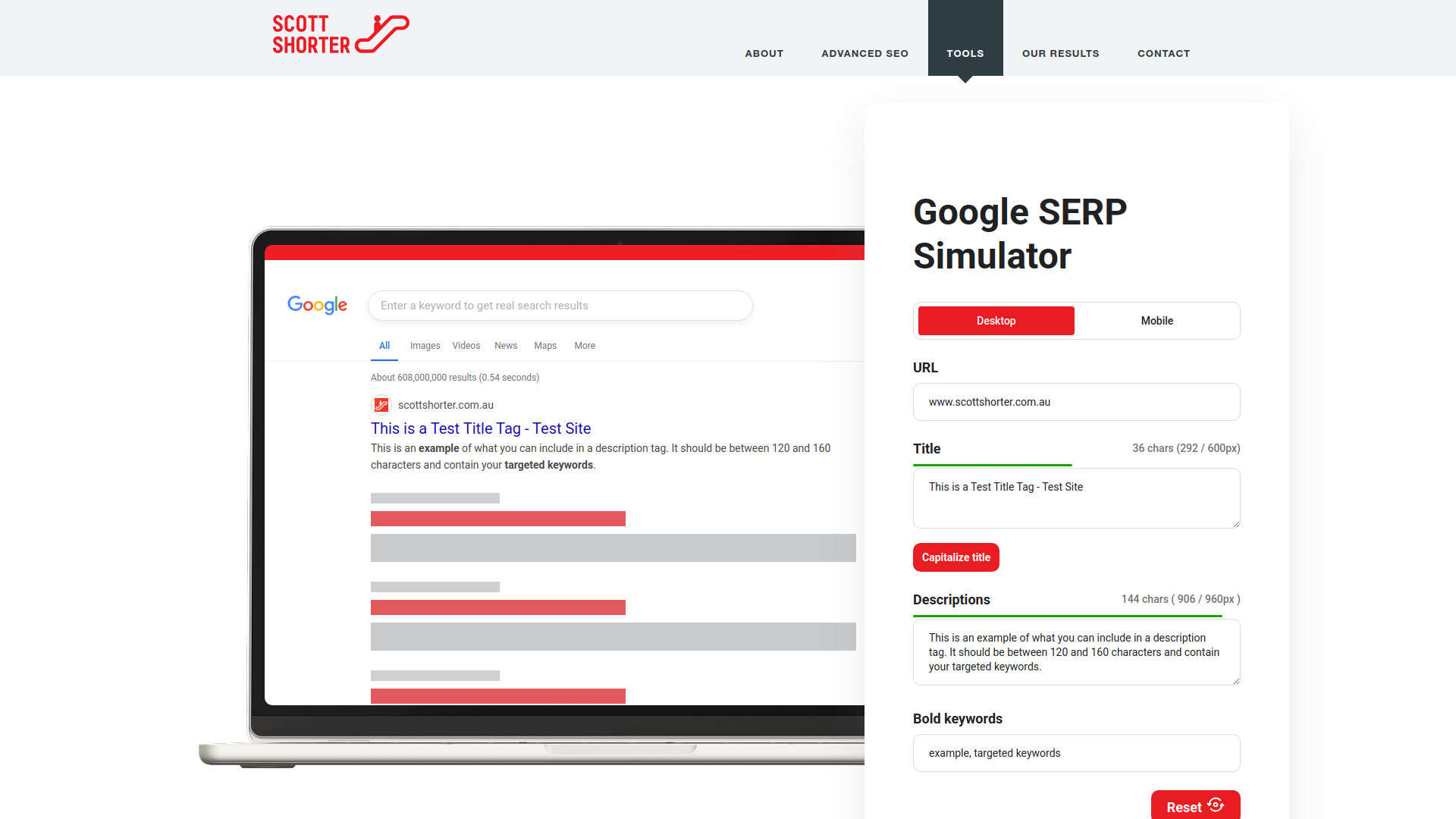Open the Advanced SEO menu item
Image resolution: width=1456 pixels, height=819 pixels.
(x=864, y=53)
